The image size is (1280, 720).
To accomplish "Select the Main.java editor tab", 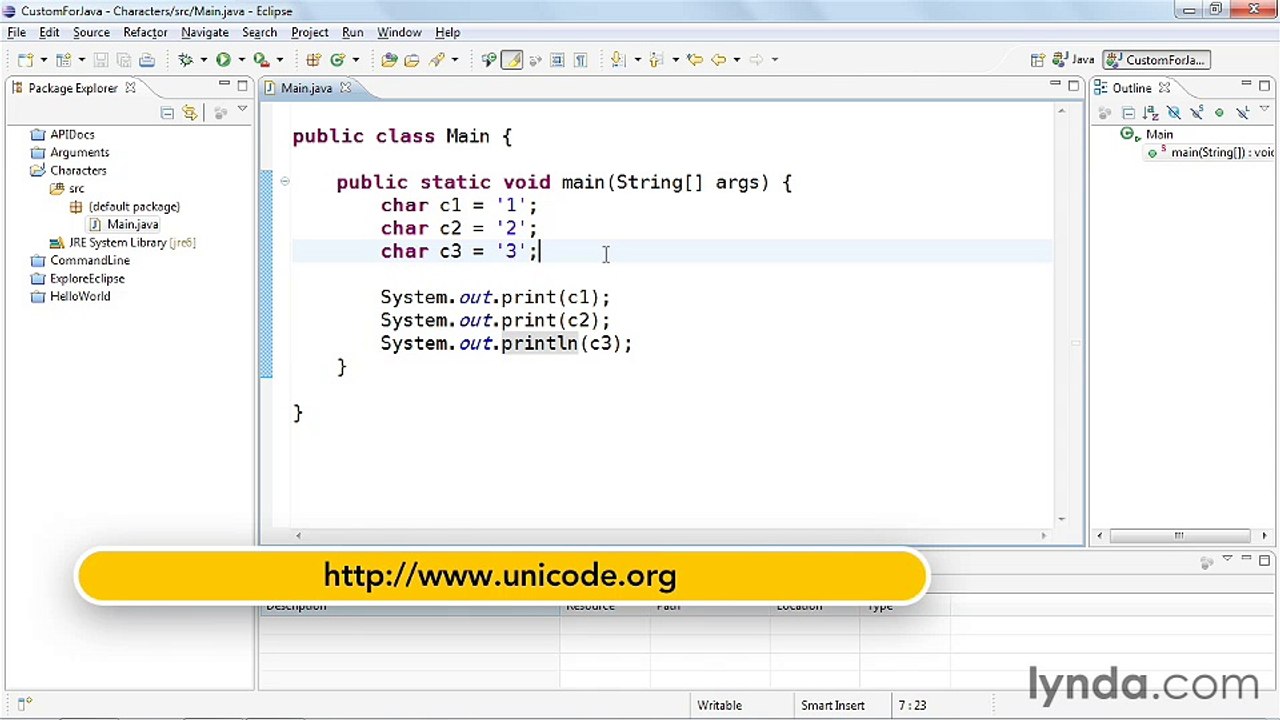I will point(307,88).
